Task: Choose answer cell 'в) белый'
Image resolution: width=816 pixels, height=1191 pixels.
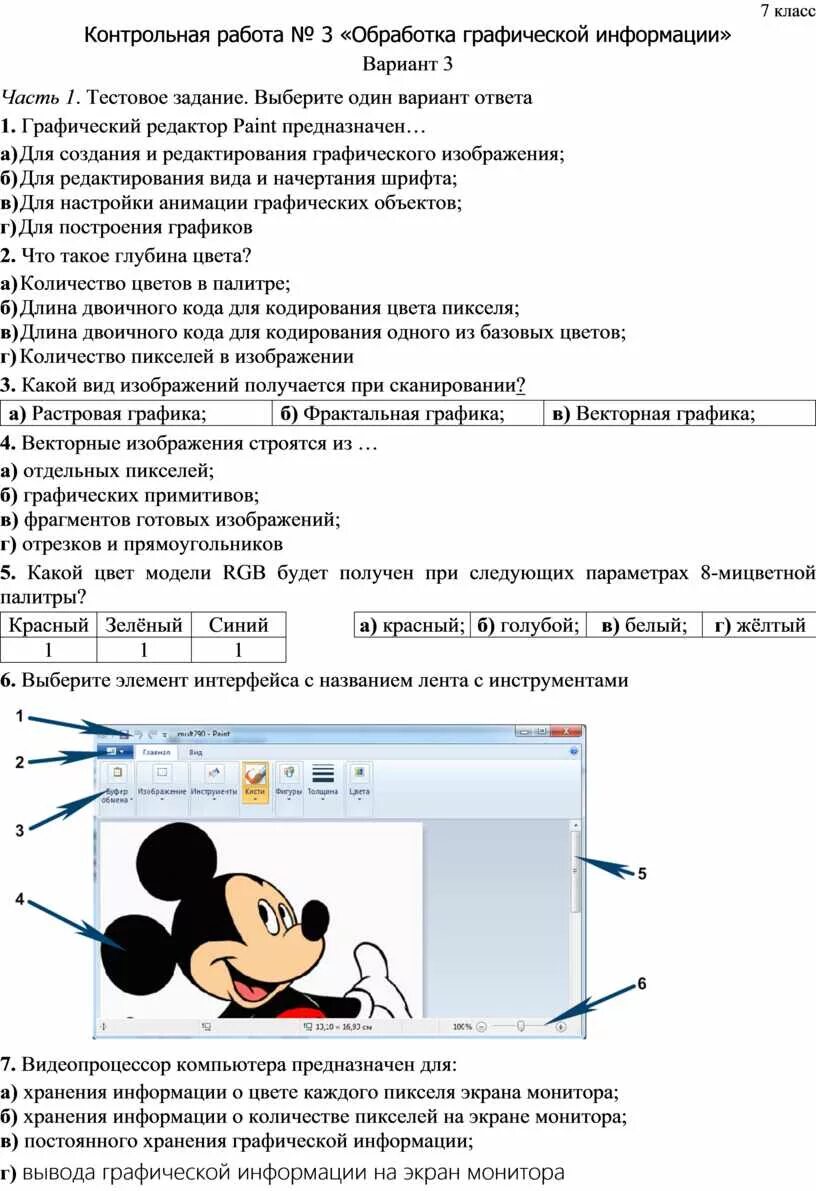Action: click(644, 625)
